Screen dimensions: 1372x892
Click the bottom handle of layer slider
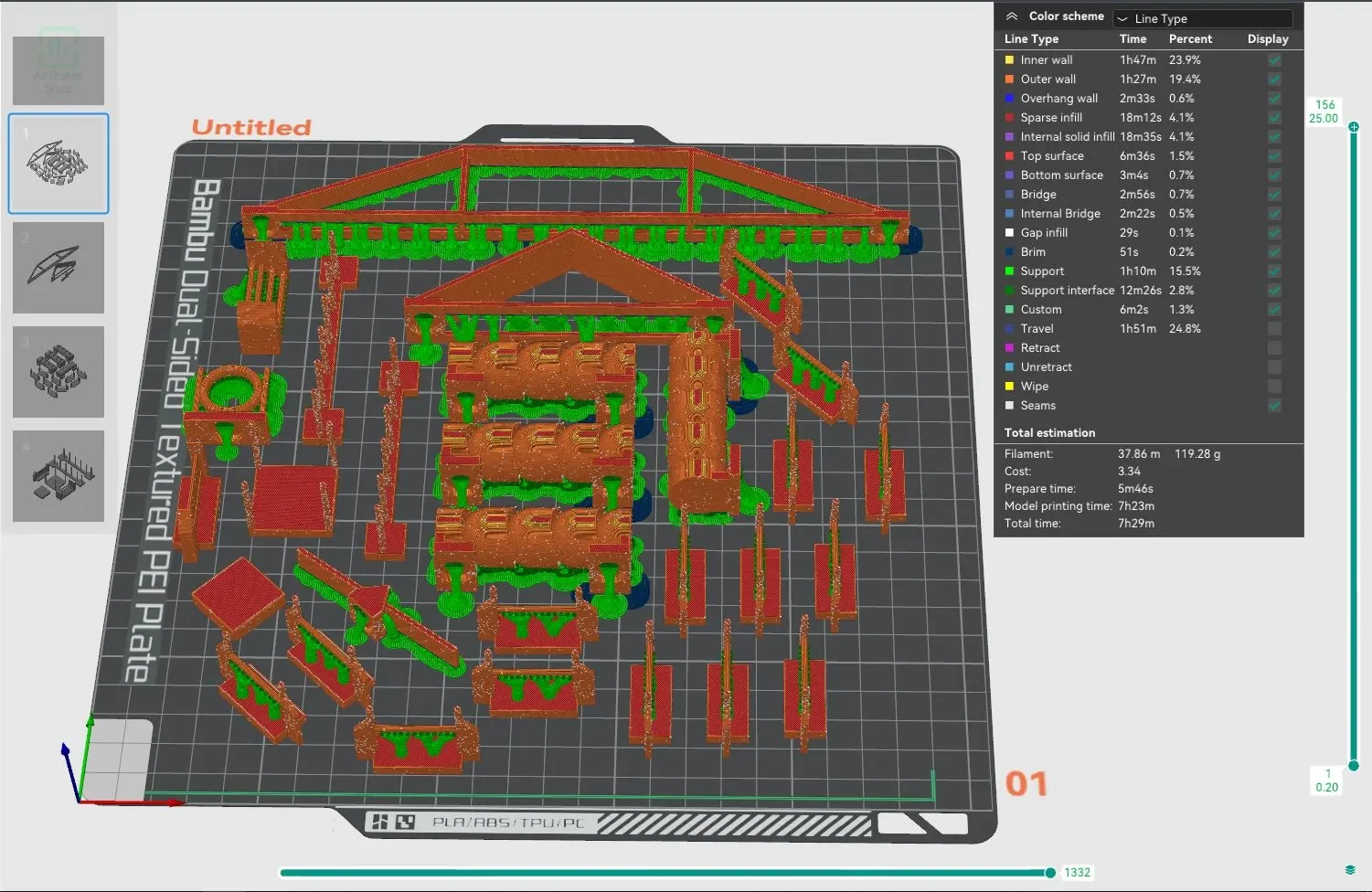point(1354,766)
